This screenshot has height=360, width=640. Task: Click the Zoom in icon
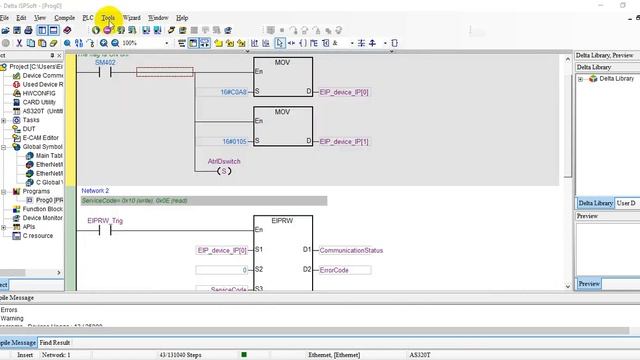coord(104,43)
